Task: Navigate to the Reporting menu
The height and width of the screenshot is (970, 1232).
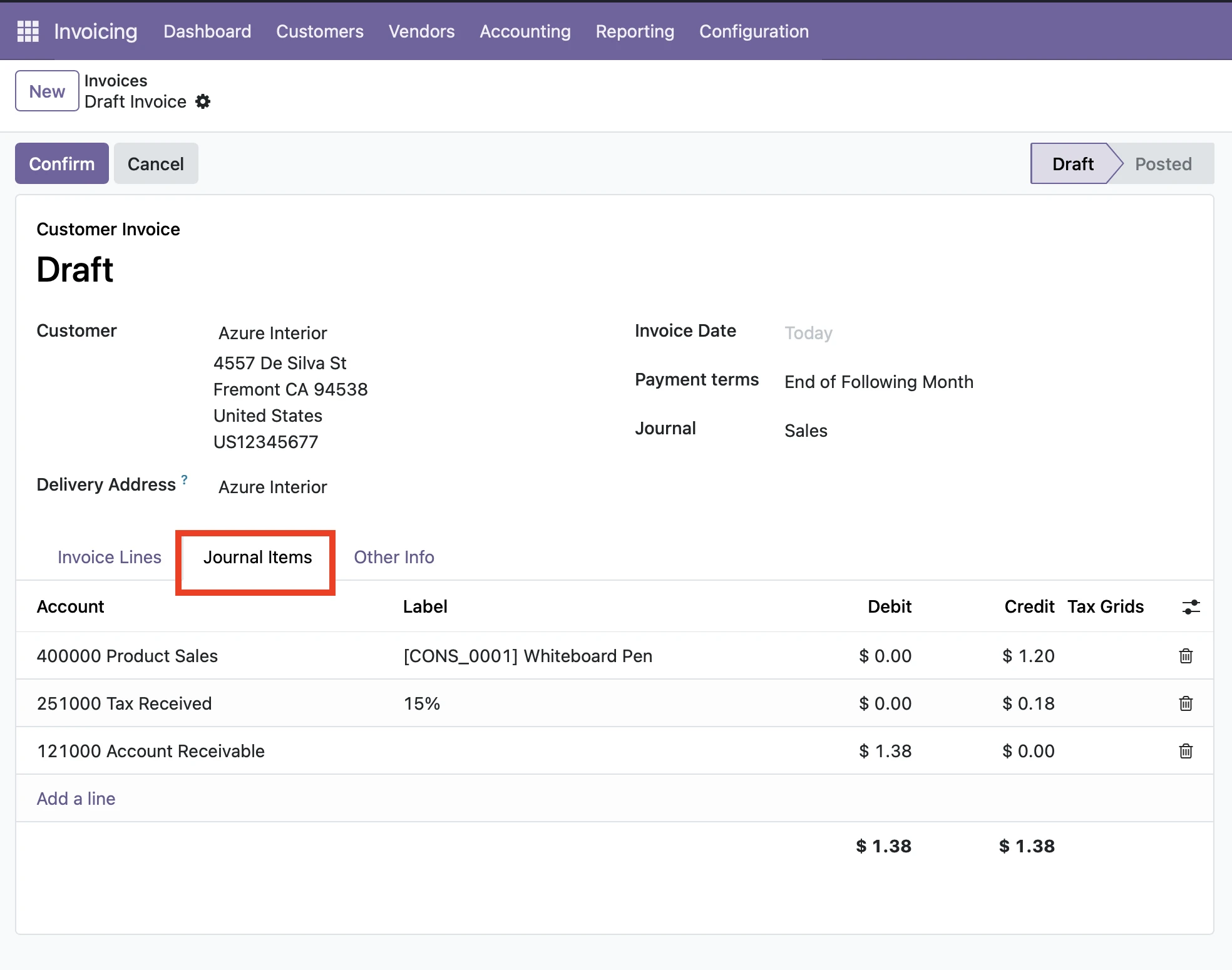Action: coord(634,31)
